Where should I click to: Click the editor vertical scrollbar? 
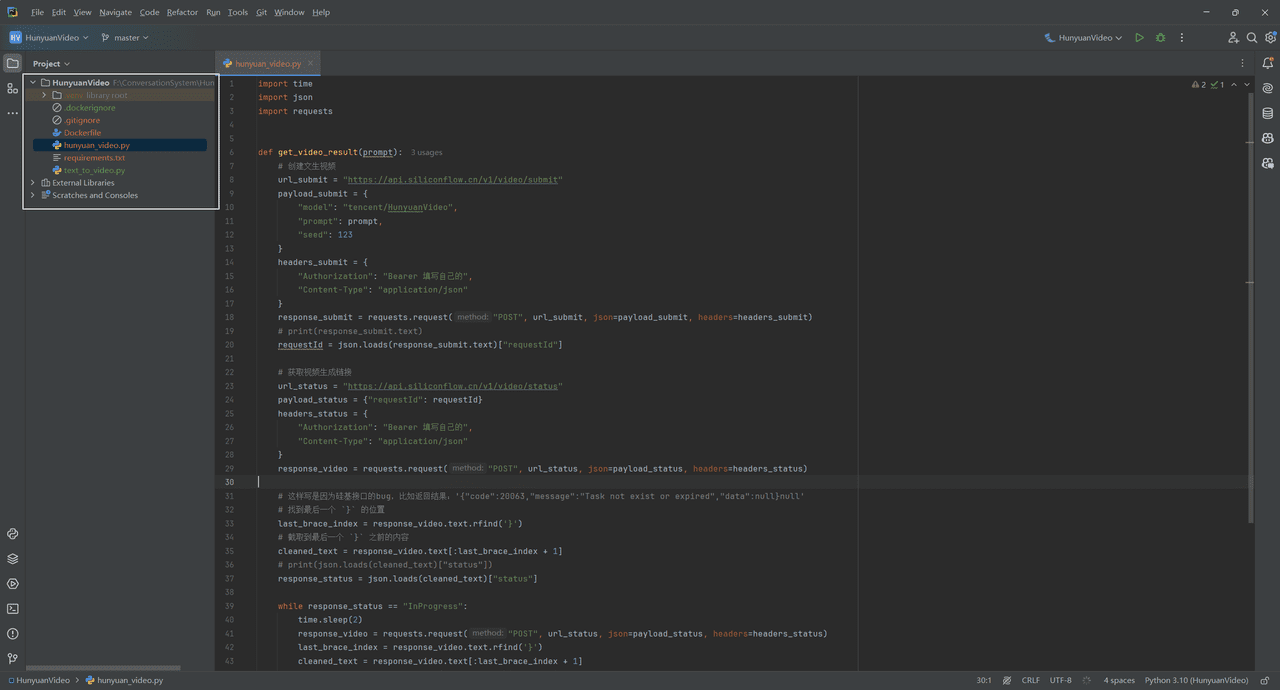(x=1250, y=308)
